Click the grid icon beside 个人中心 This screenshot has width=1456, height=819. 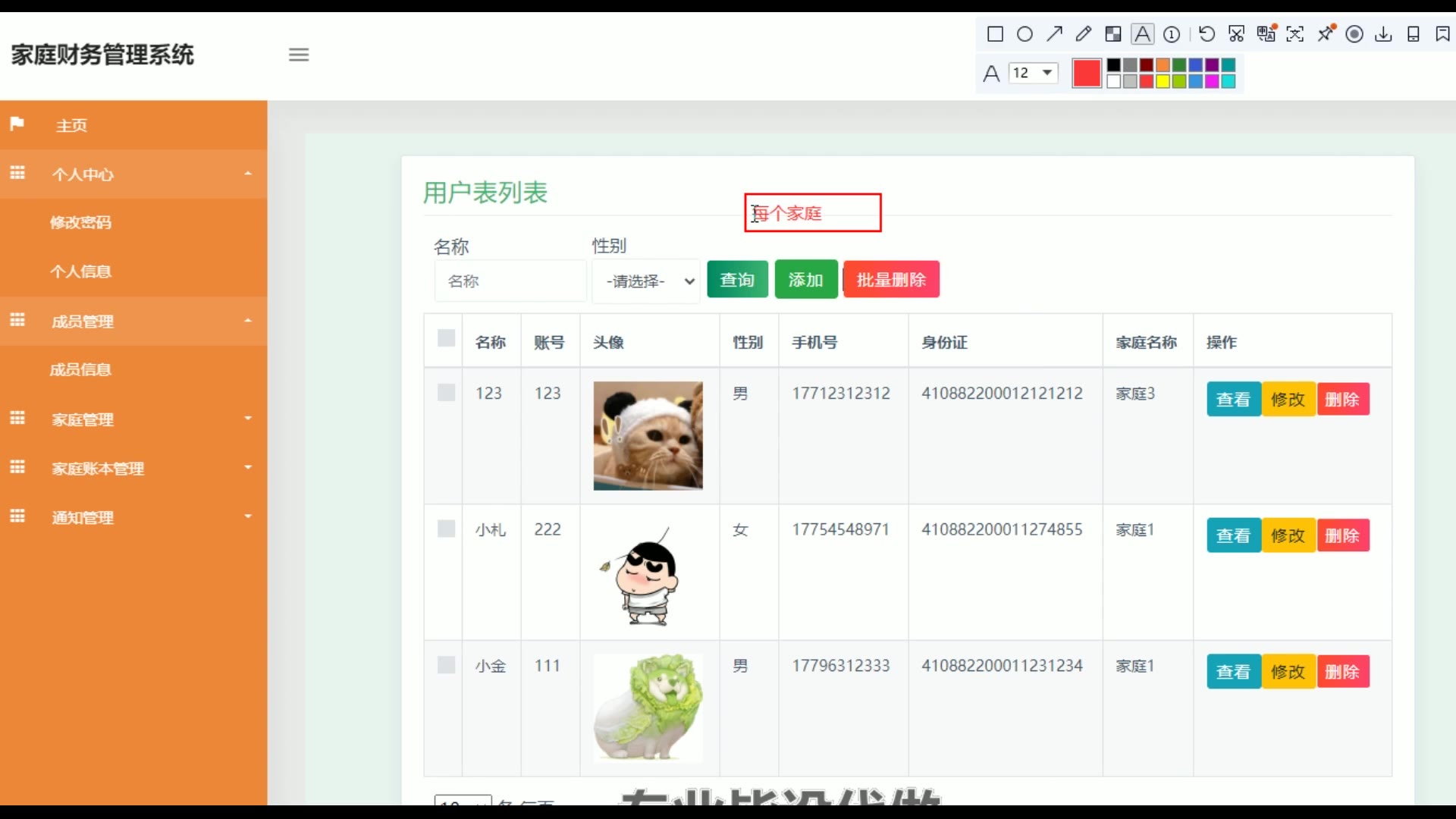point(17,173)
